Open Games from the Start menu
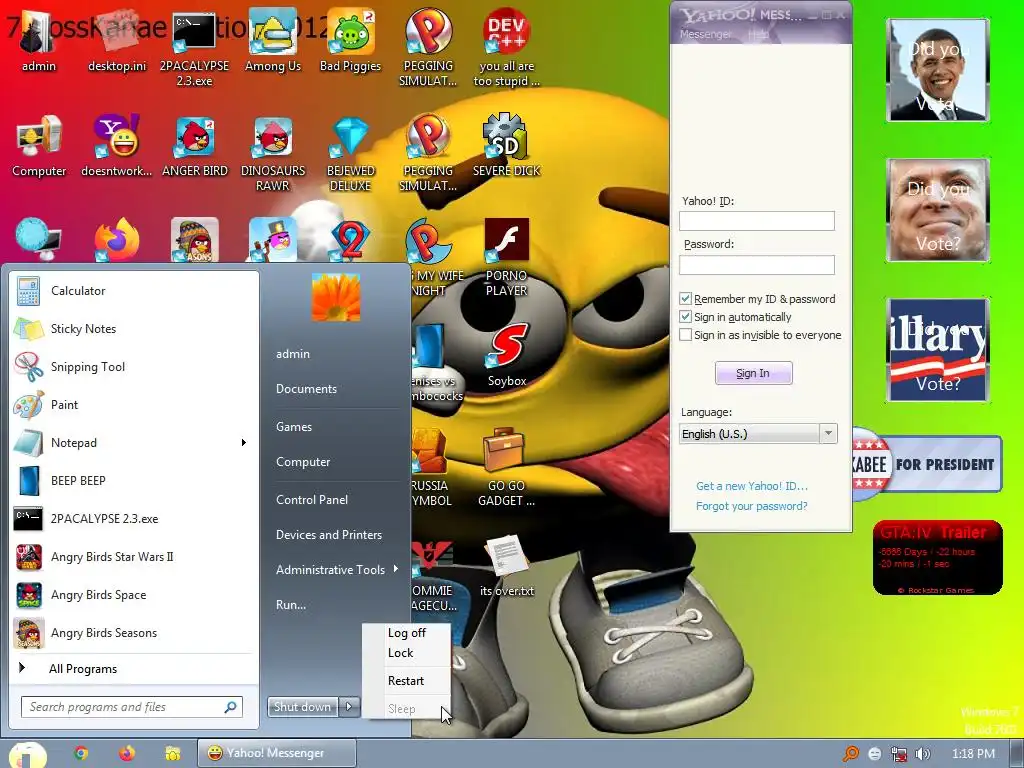This screenshot has height=768, width=1024. [x=294, y=426]
